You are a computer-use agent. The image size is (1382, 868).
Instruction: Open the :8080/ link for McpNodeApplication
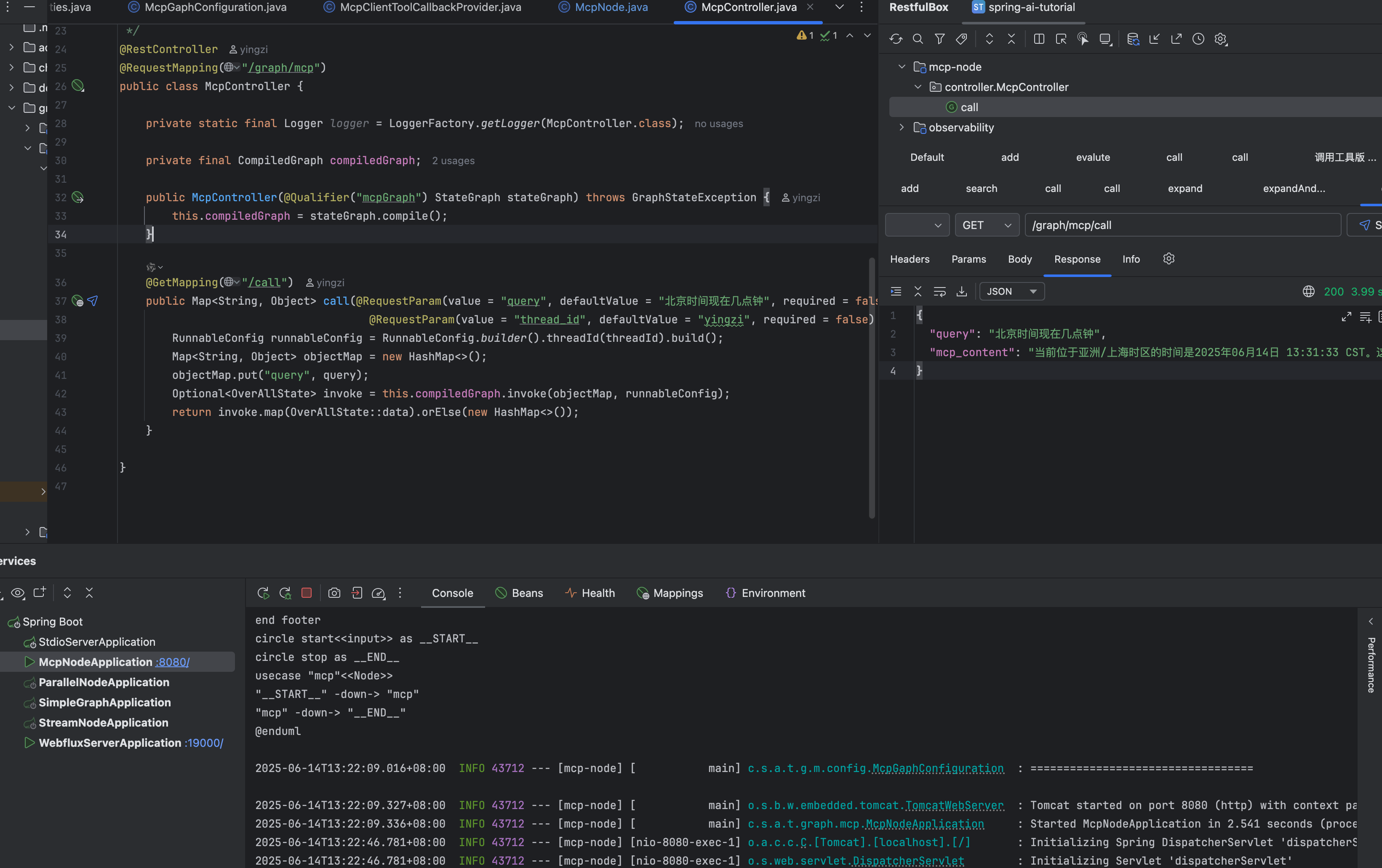[x=172, y=662]
